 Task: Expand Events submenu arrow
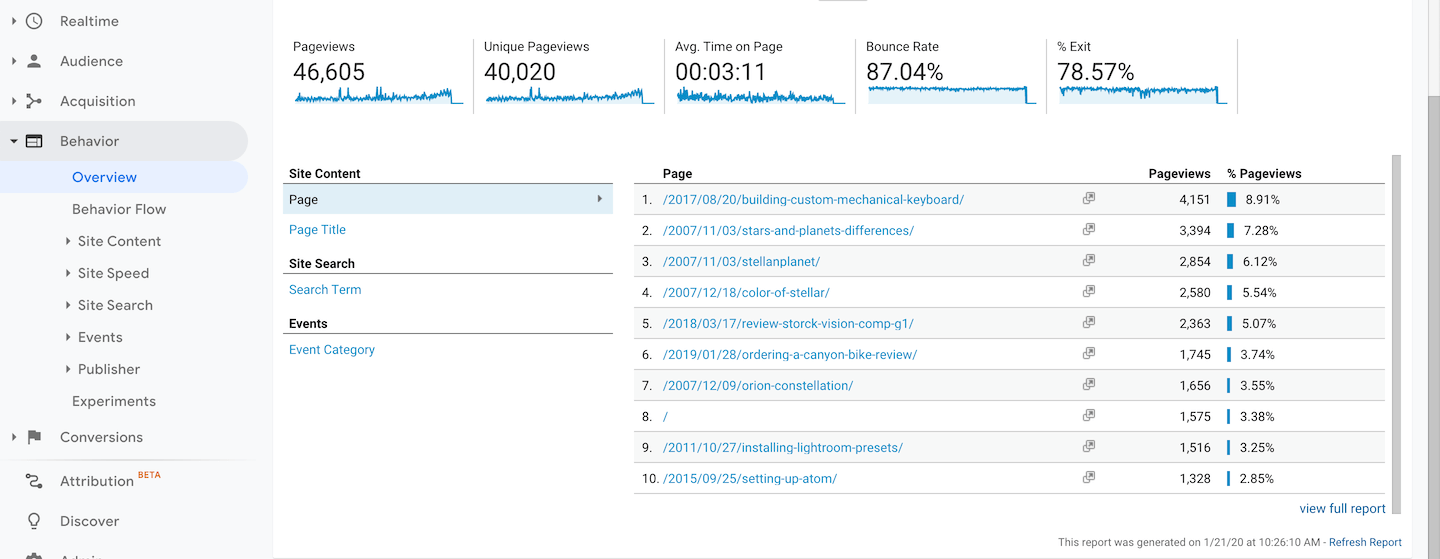pos(67,337)
